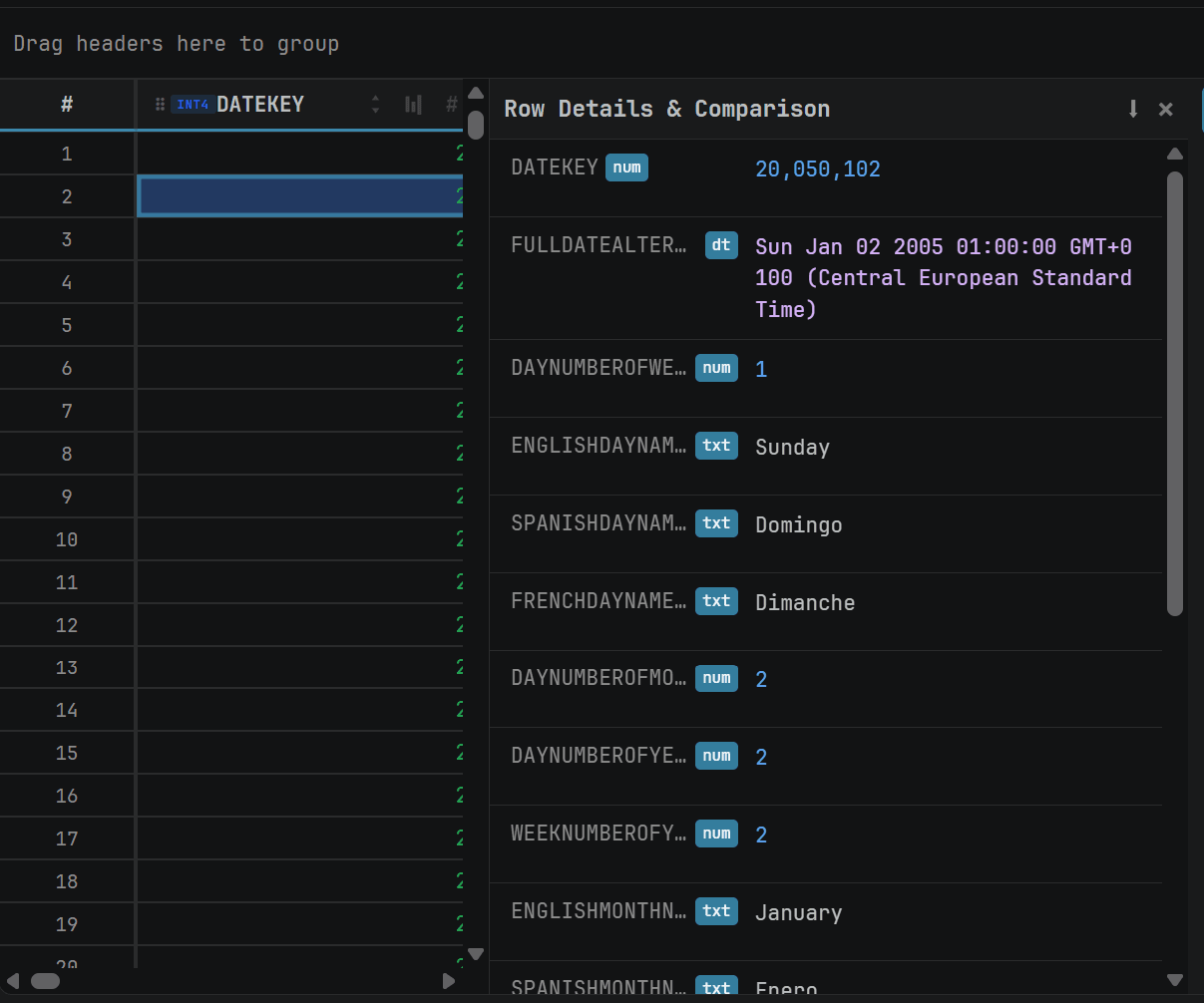Click the num badge beside DAYNUMBEROFMO field
Image resolution: width=1204 pixels, height=1003 pixels.
point(716,678)
